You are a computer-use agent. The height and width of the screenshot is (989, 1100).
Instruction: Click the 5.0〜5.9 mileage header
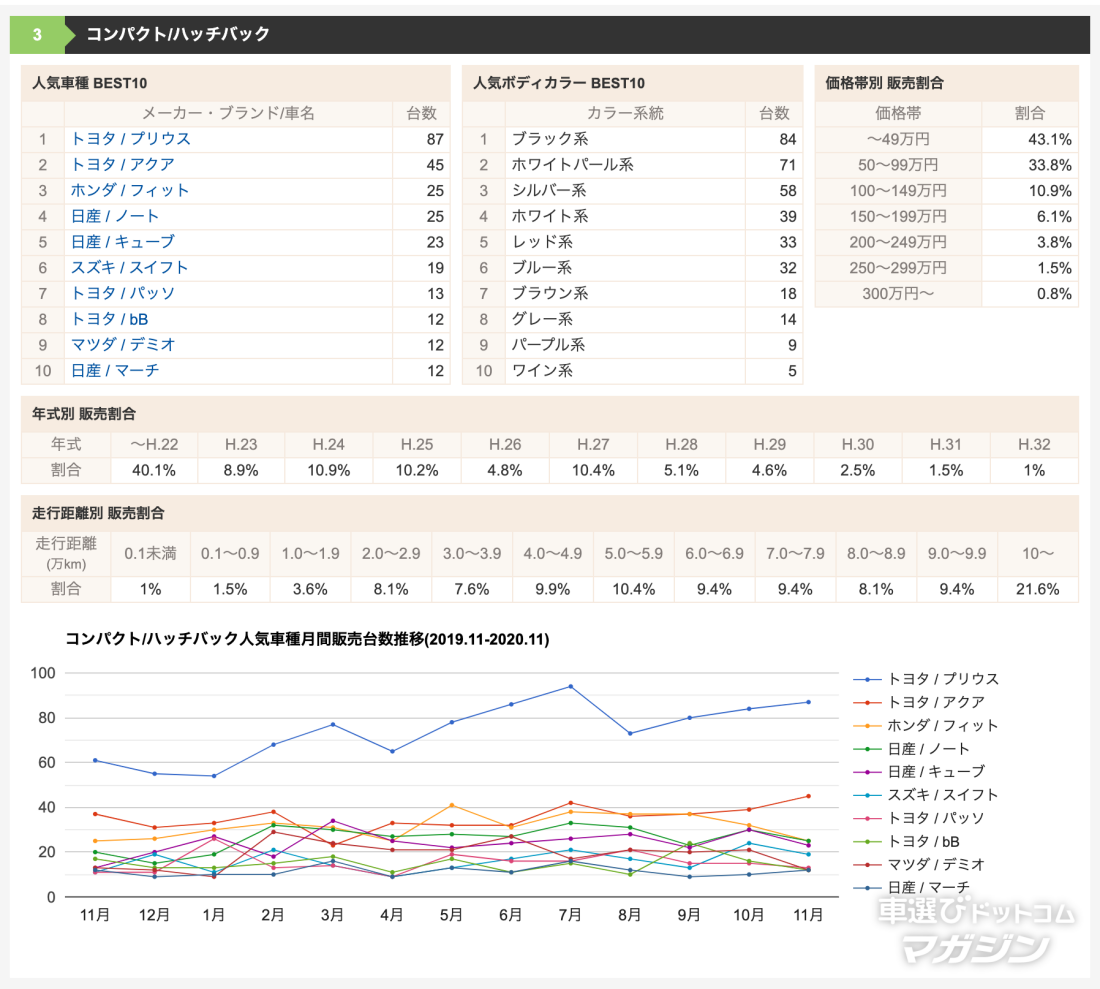[633, 553]
